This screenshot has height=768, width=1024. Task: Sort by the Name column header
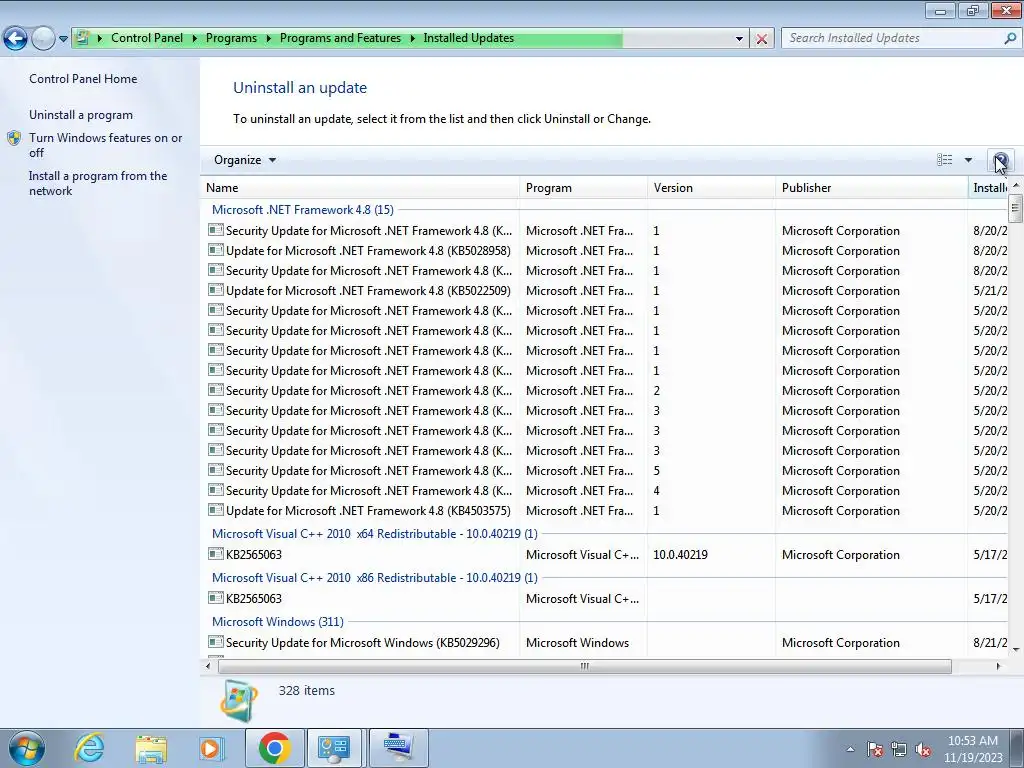point(359,187)
